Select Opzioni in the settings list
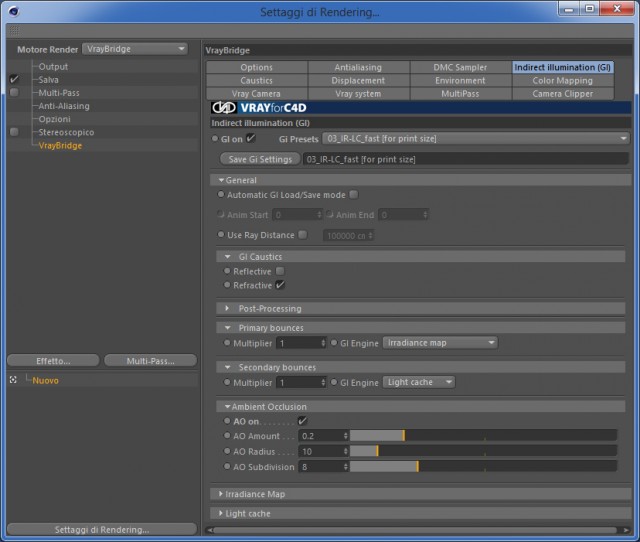 pos(55,119)
